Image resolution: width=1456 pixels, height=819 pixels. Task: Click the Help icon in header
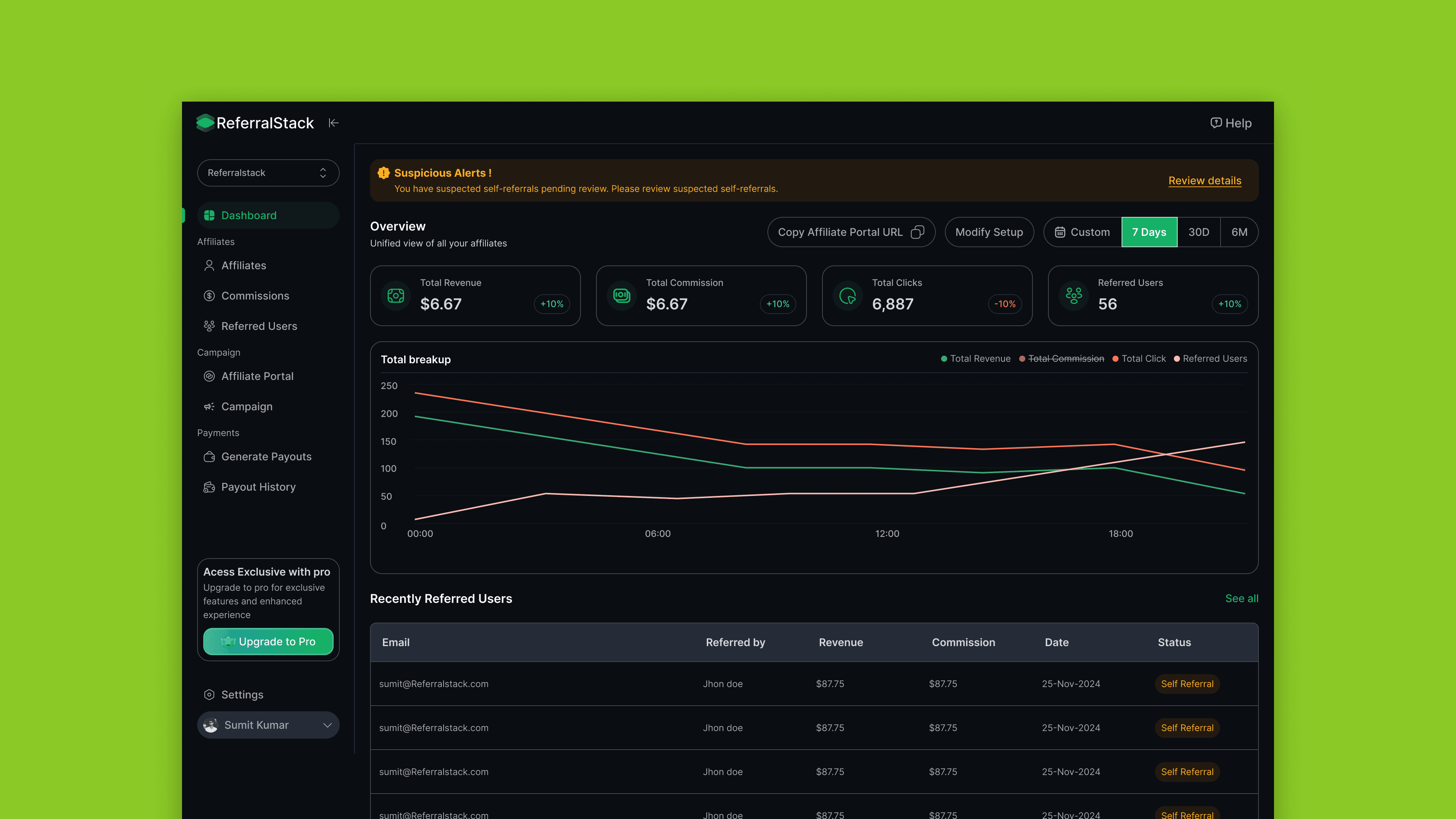1216,122
